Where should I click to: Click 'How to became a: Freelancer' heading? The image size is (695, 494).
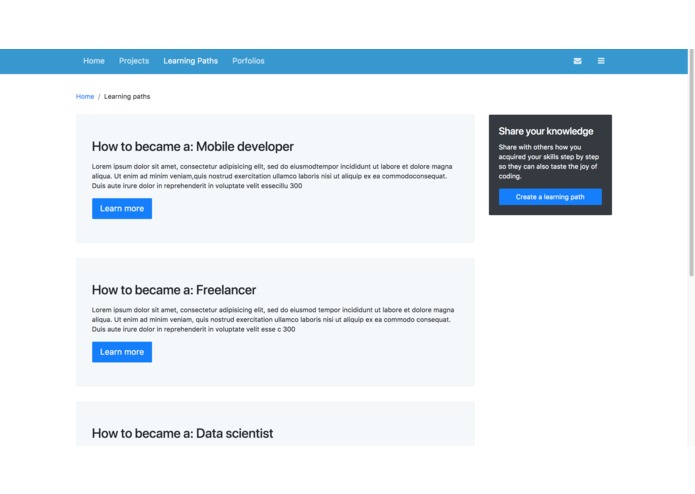[x=174, y=290]
